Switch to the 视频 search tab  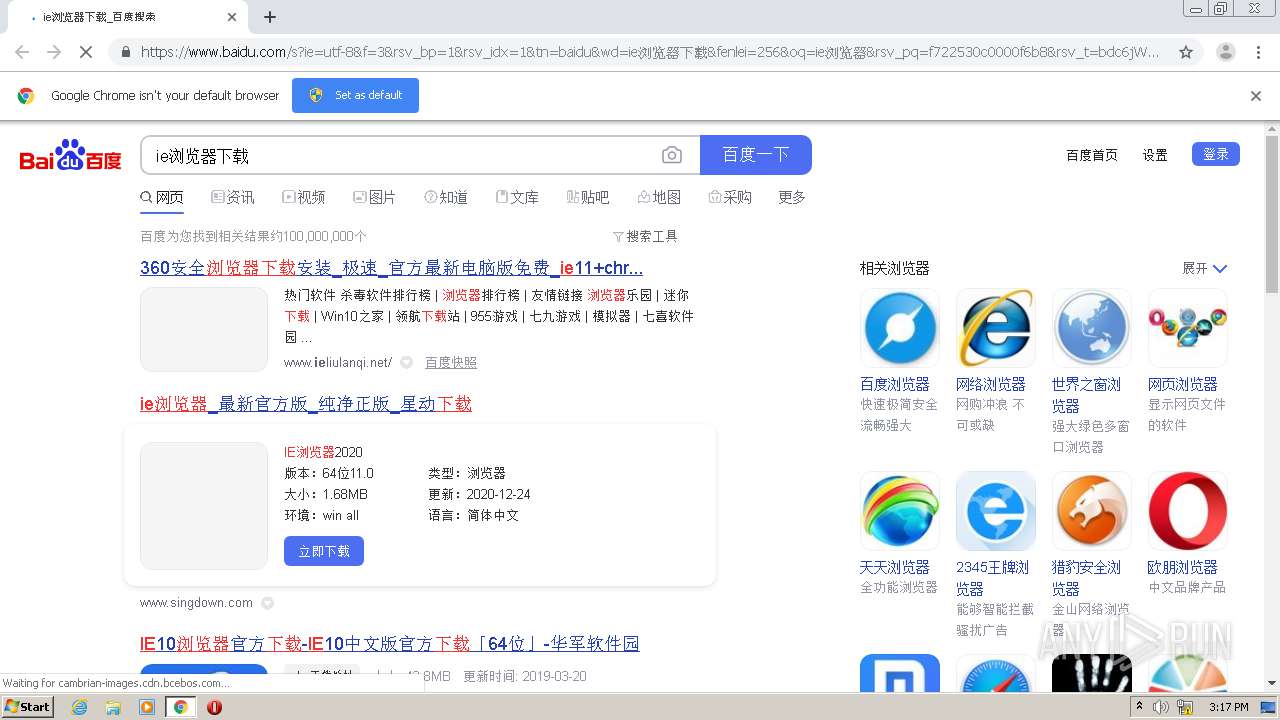pos(304,197)
